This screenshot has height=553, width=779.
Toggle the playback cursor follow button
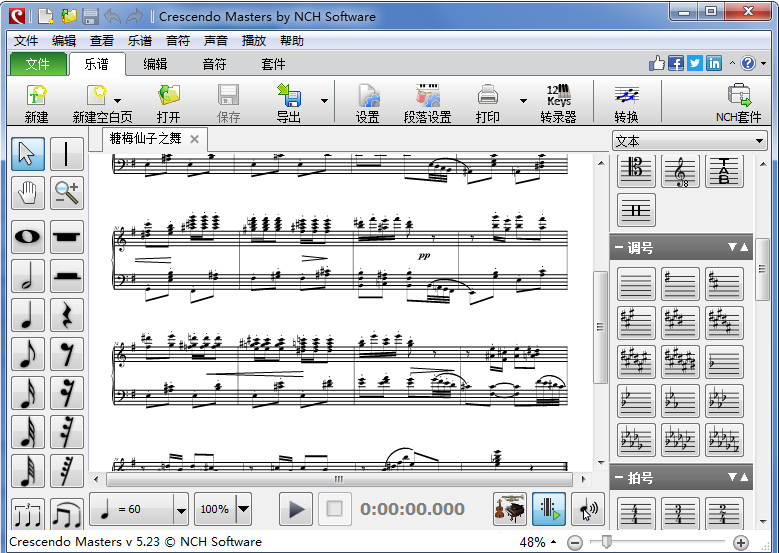point(548,509)
